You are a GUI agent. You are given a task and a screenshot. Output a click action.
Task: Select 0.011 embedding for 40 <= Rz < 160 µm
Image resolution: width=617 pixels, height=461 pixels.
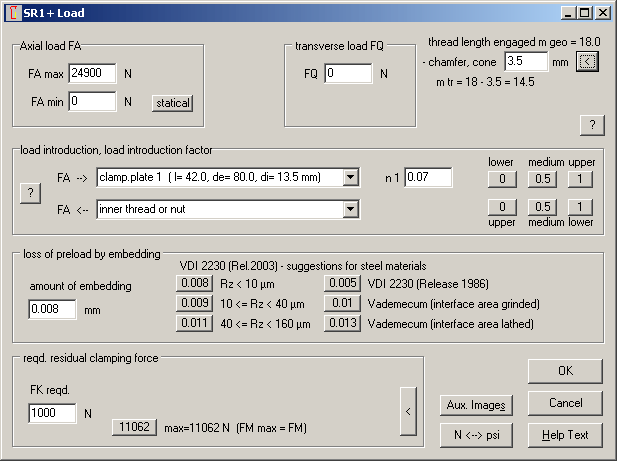193,322
